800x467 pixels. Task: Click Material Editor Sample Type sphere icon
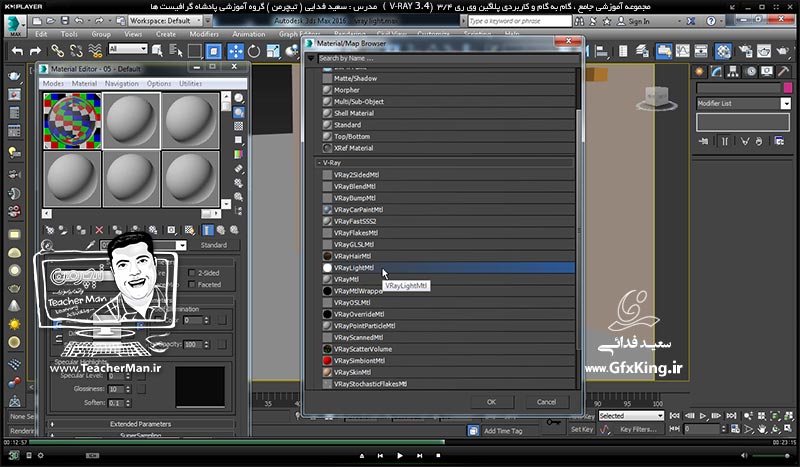(x=238, y=98)
